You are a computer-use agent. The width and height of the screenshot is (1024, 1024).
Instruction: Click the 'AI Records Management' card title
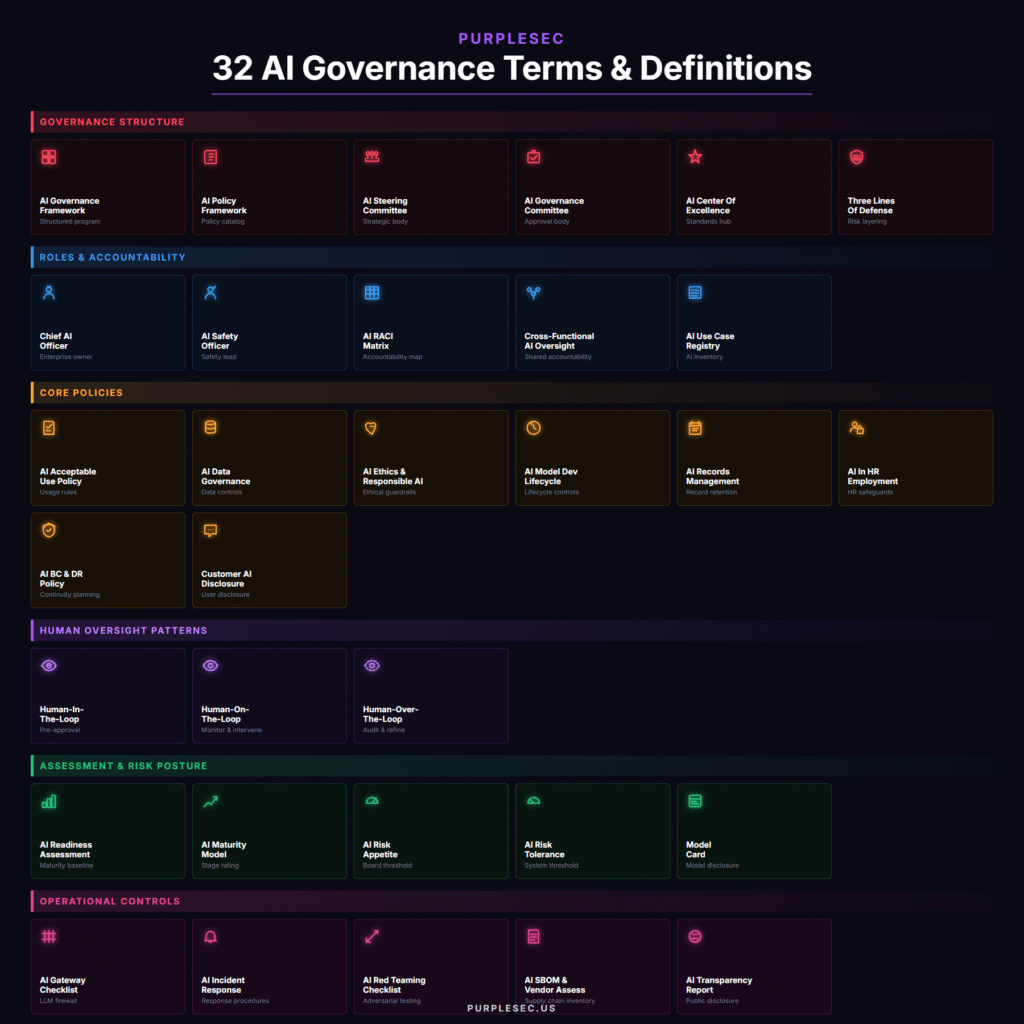coord(712,476)
